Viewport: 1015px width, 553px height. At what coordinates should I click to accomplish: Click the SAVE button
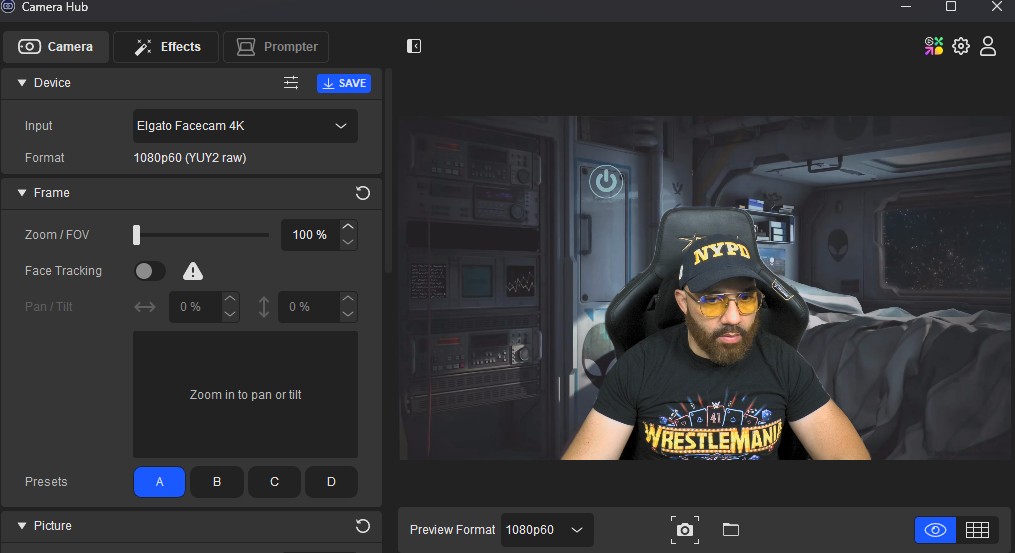(344, 83)
